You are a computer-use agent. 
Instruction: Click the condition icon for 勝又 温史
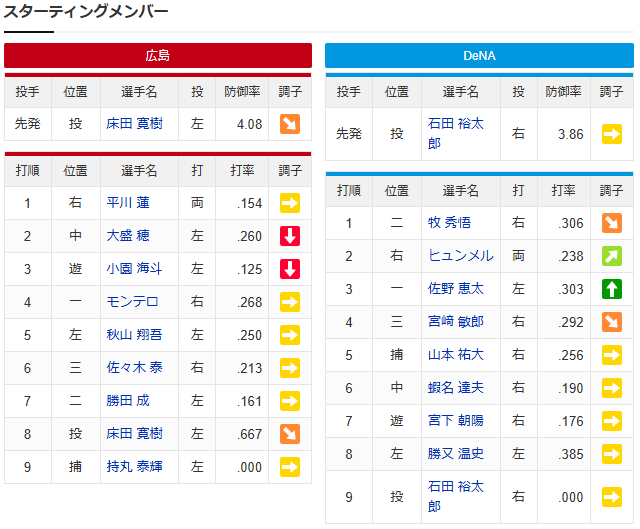point(612,454)
